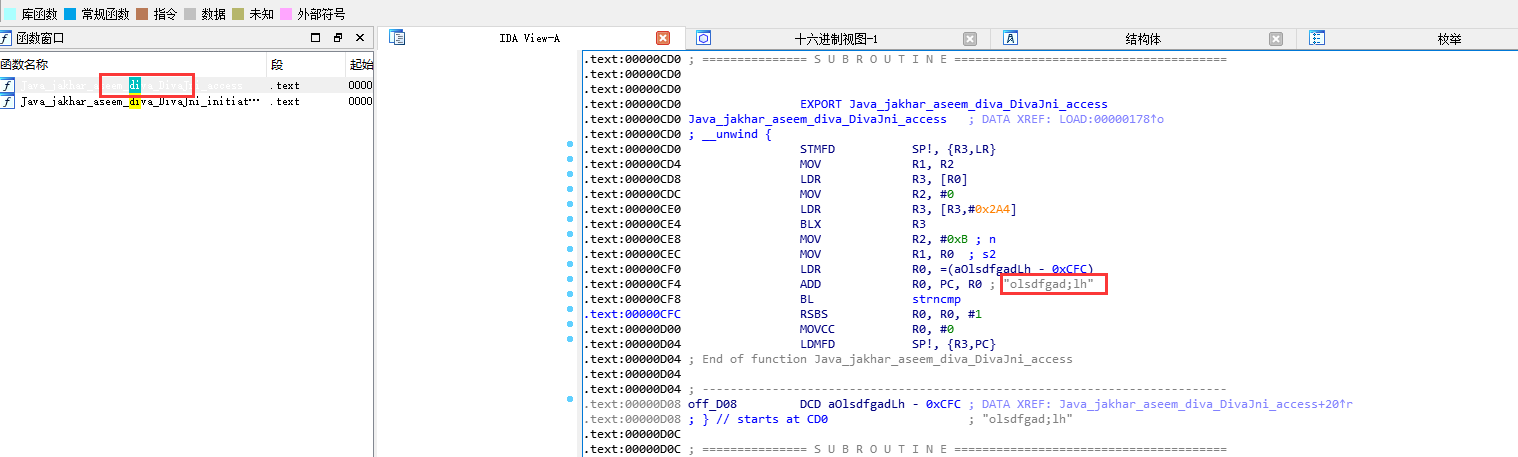This screenshot has width=1518, height=457.
Task: Sort by the 段 column header
Action: 305,64
